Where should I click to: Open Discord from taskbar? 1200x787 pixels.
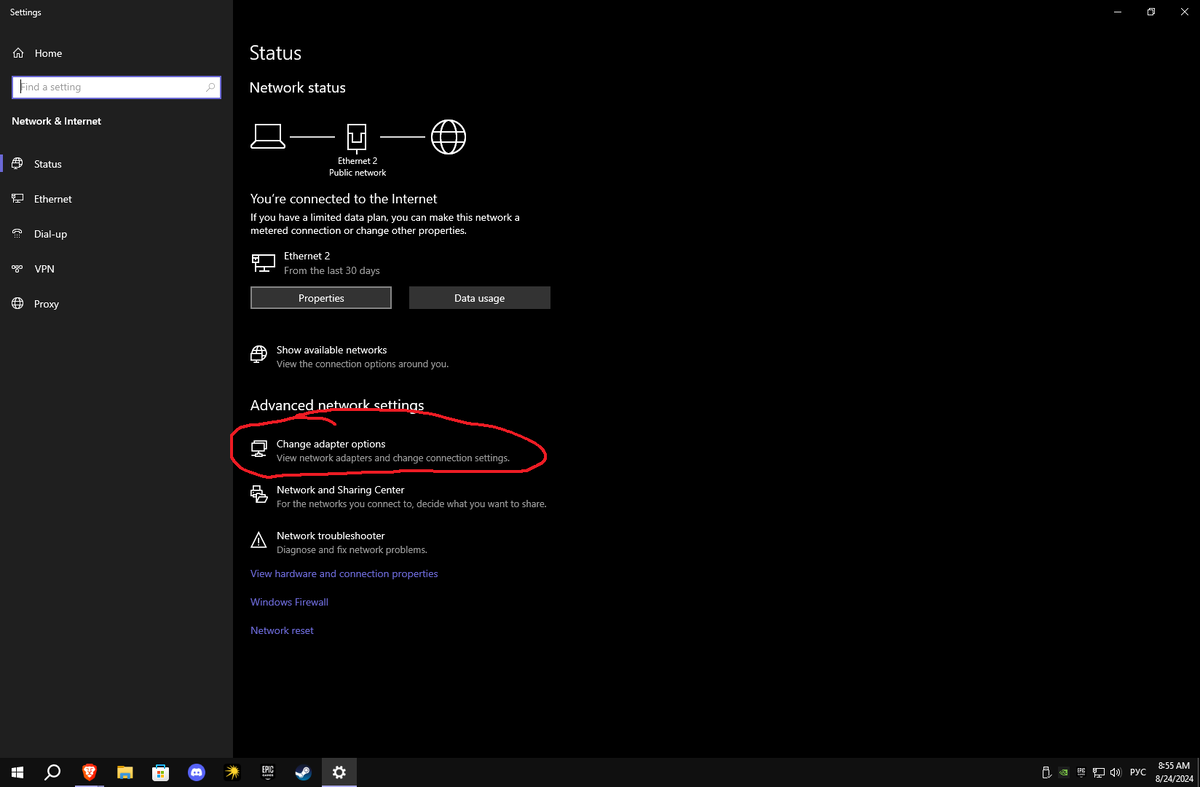196,772
